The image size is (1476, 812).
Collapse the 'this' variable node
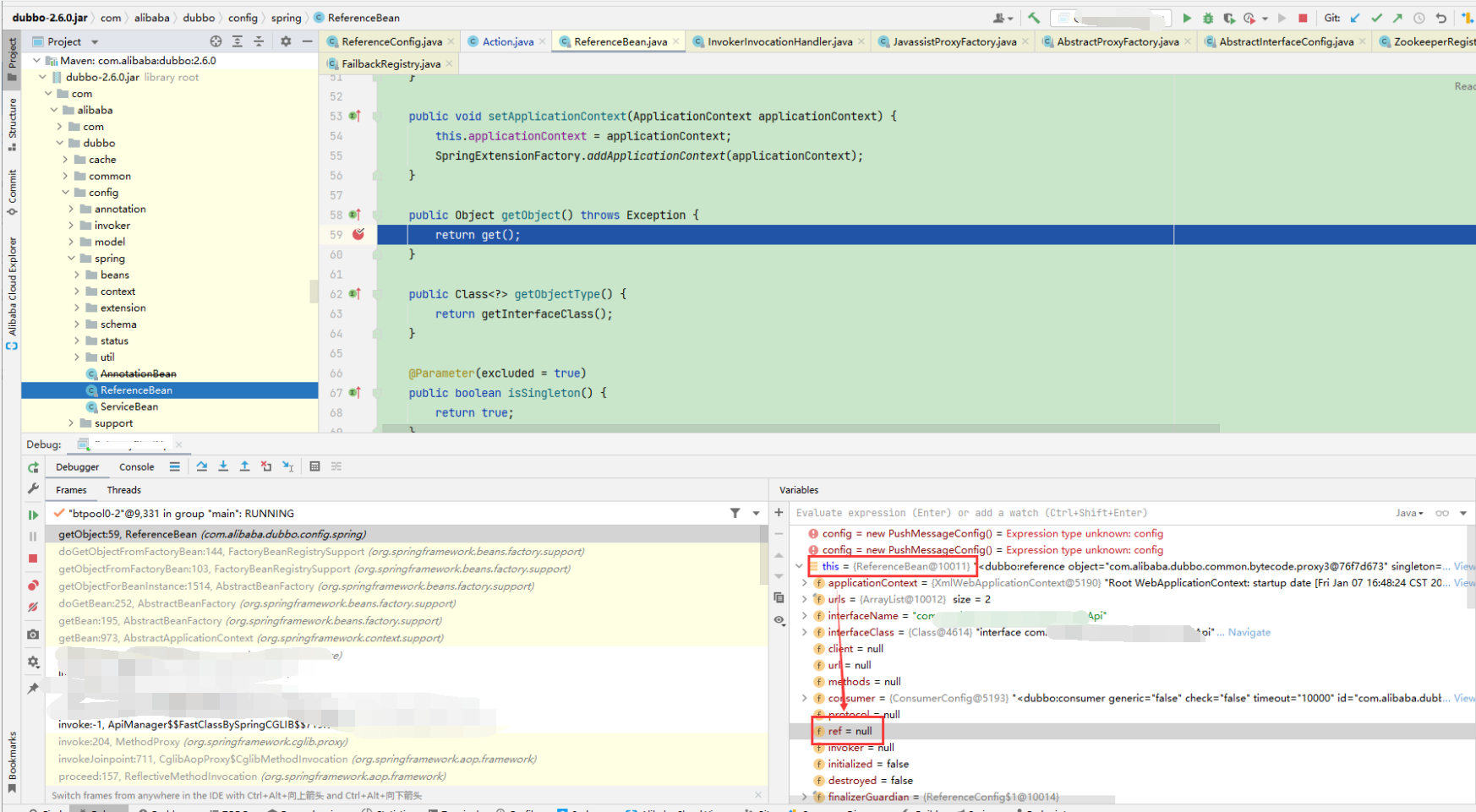click(x=799, y=566)
